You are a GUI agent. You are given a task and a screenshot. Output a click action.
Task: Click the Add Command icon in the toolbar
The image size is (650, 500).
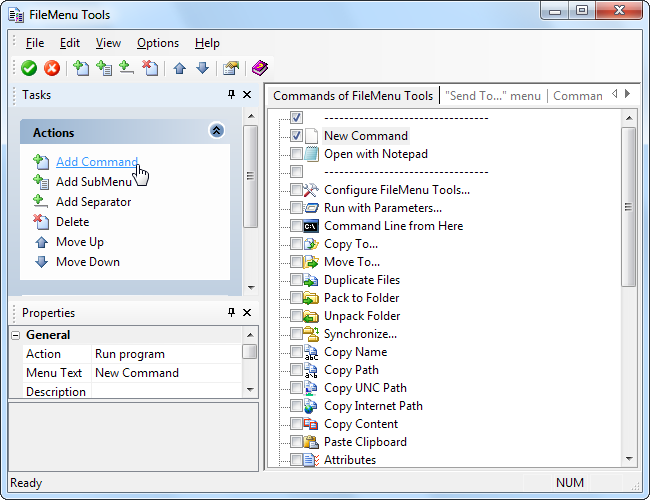81,68
